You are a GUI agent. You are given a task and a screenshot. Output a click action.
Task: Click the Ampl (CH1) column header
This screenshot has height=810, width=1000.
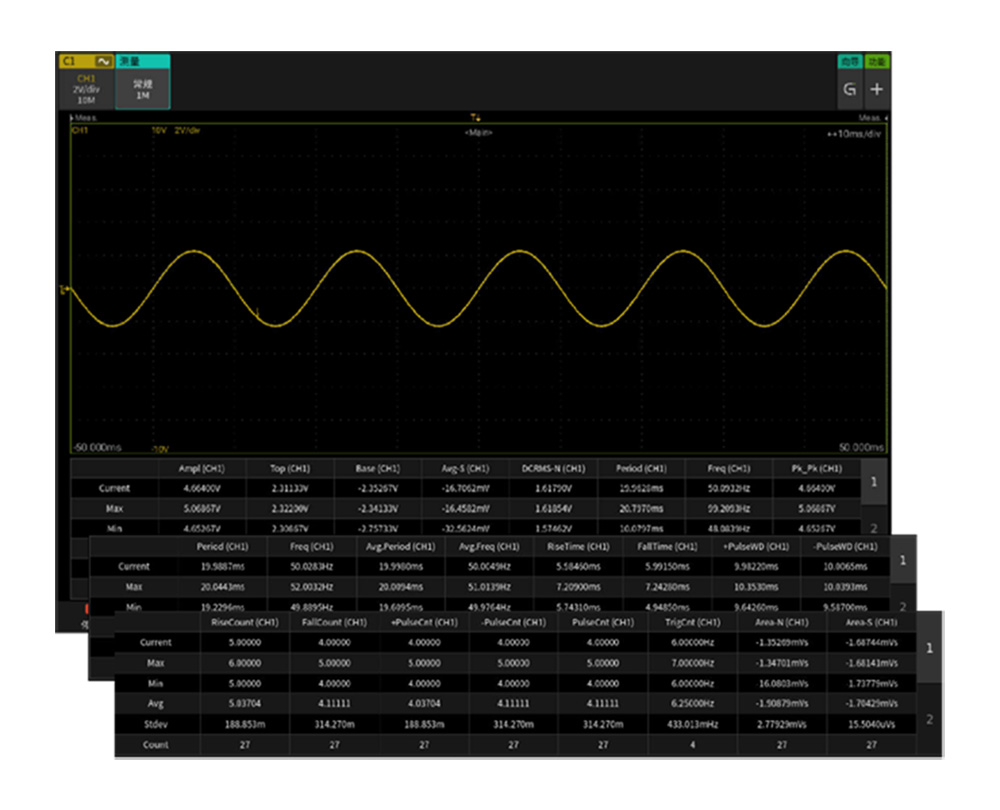point(203,468)
